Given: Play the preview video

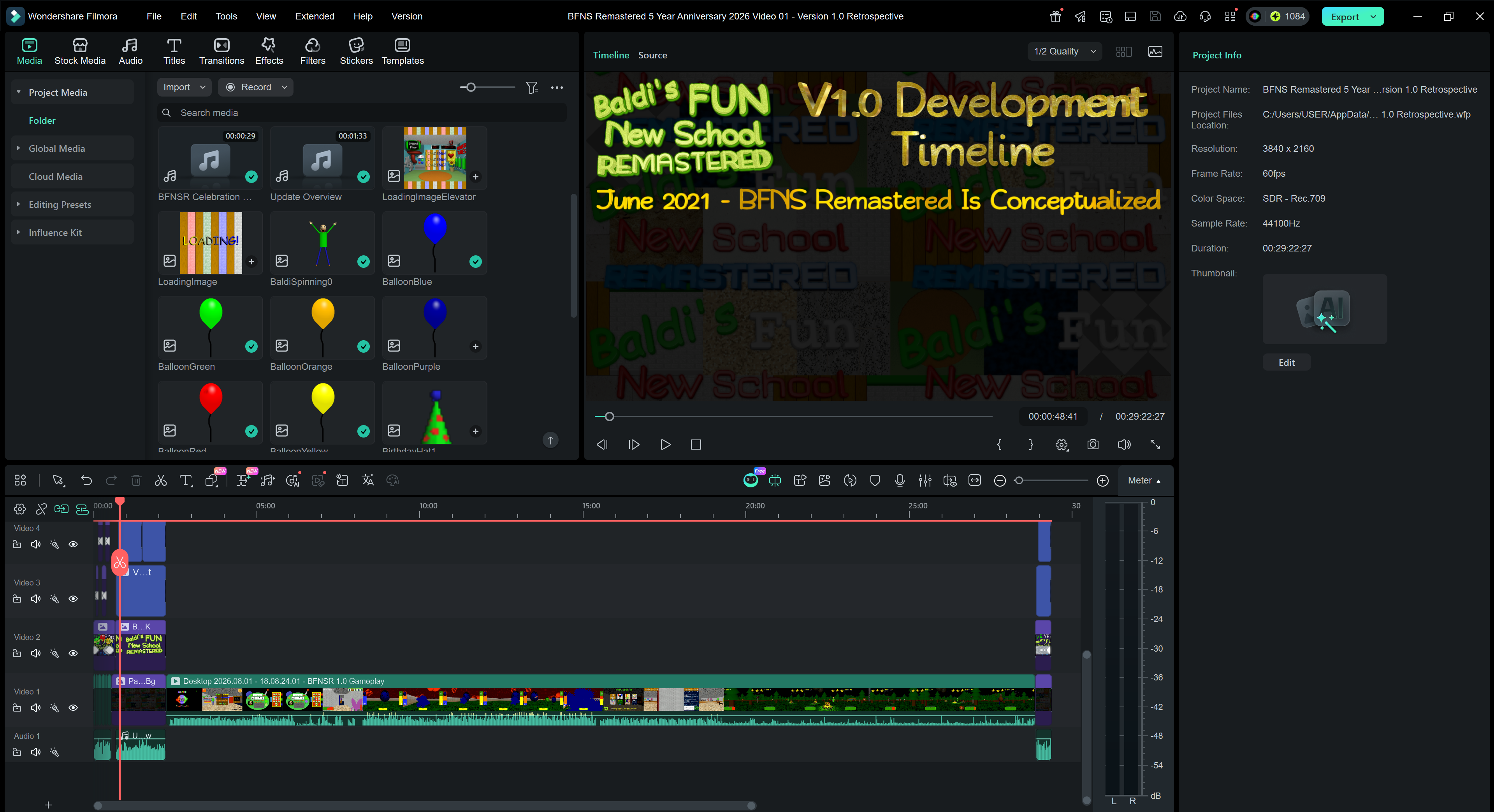Looking at the screenshot, I should point(665,444).
